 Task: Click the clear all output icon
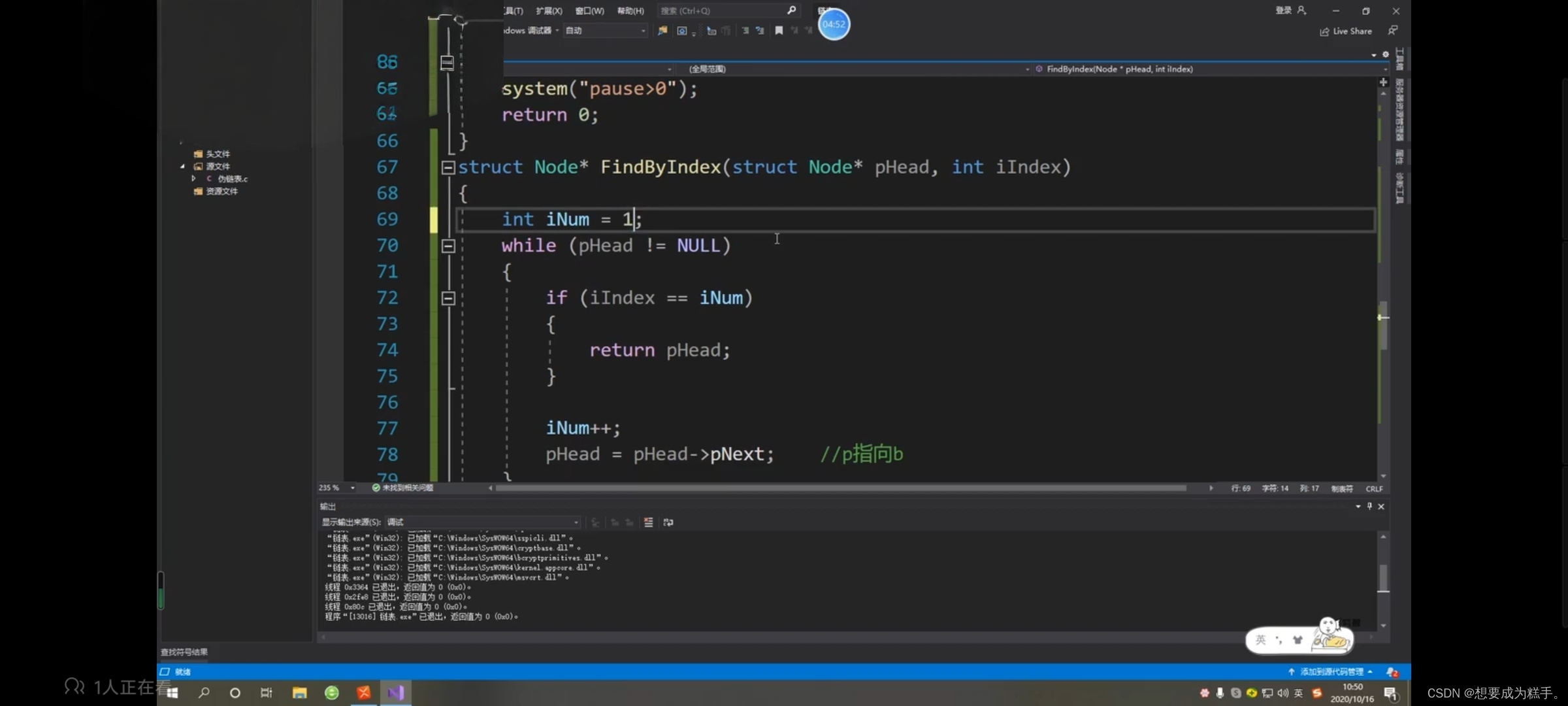[x=648, y=522]
